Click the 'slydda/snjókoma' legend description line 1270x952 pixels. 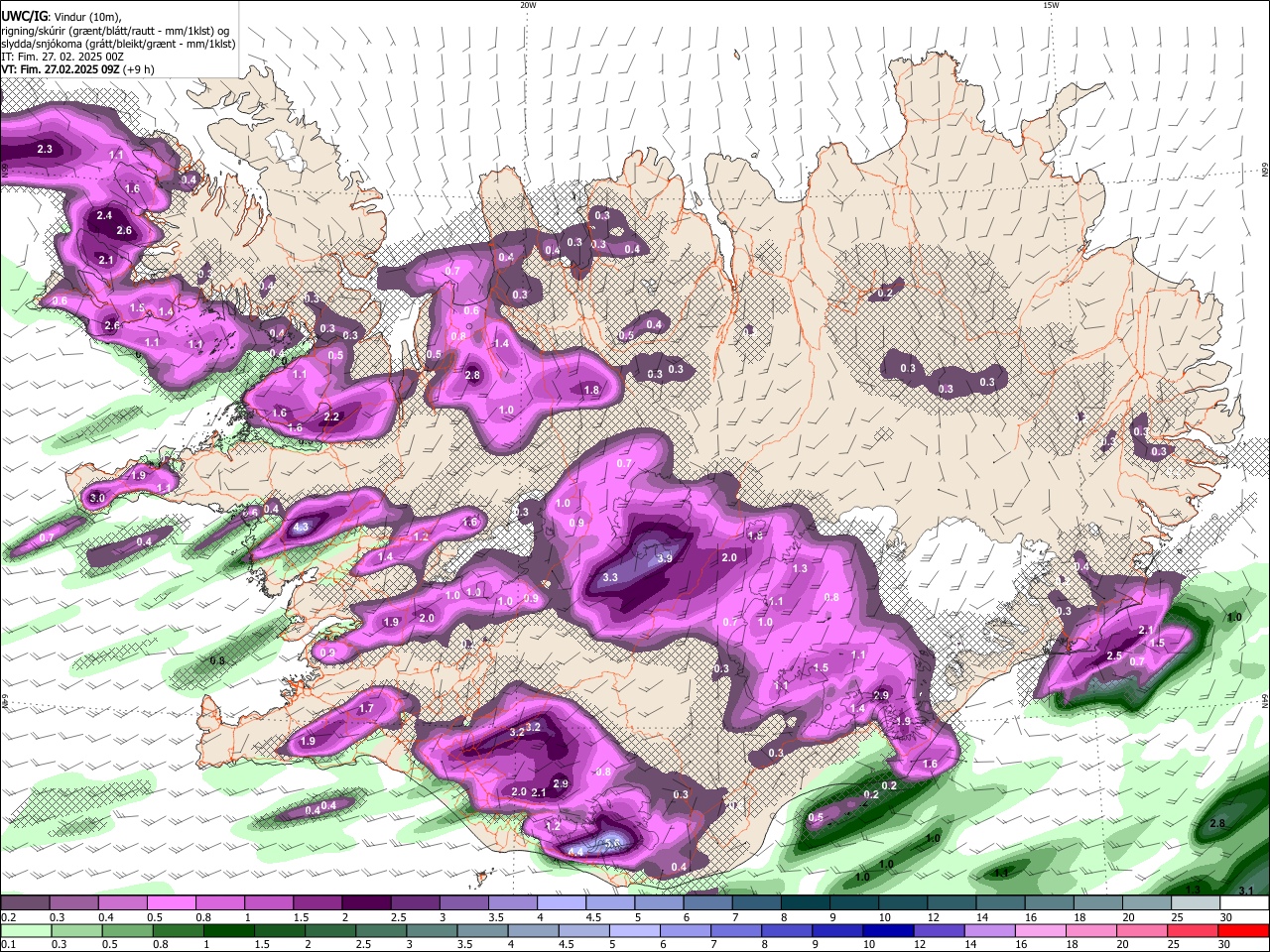click(118, 44)
